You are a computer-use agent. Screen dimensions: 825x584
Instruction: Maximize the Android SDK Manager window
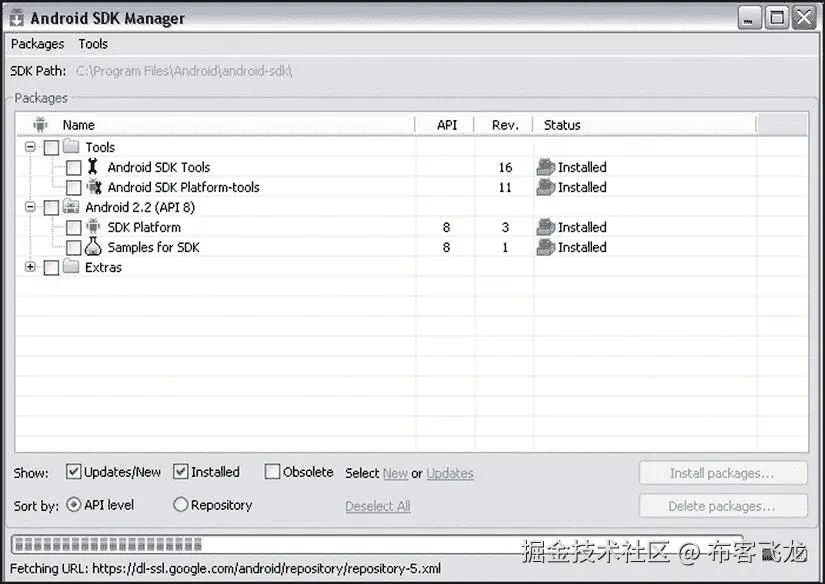777,18
